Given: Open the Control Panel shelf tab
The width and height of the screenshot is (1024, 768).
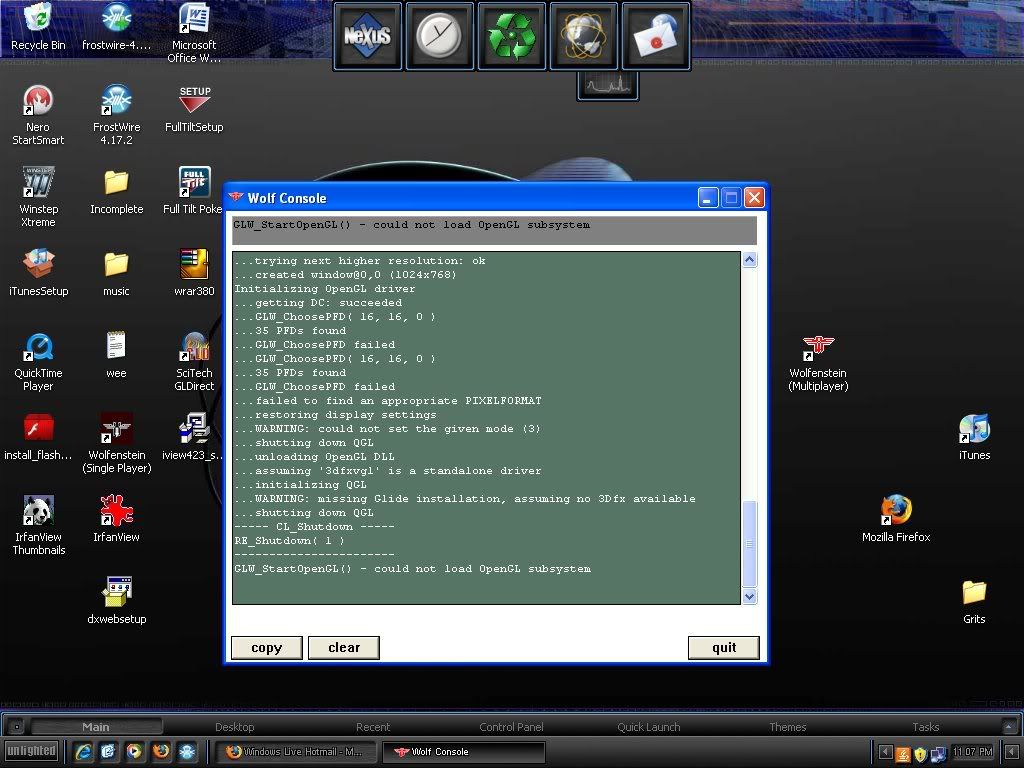Looking at the screenshot, I should click(x=511, y=727).
